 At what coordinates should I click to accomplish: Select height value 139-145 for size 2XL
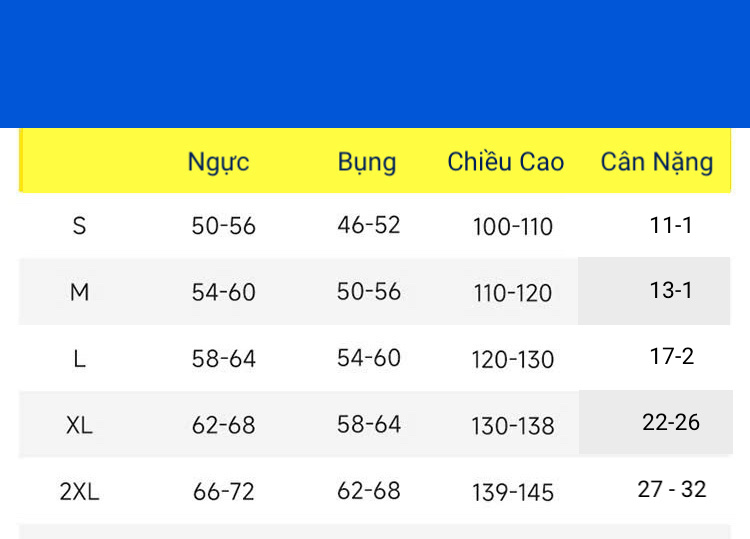tap(513, 492)
